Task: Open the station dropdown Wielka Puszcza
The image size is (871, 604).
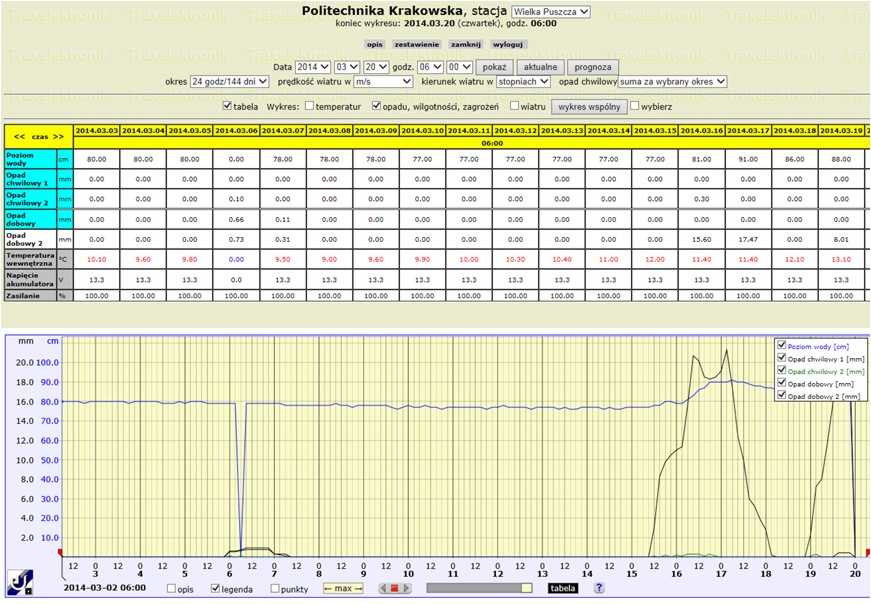Action: tap(550, 12)
